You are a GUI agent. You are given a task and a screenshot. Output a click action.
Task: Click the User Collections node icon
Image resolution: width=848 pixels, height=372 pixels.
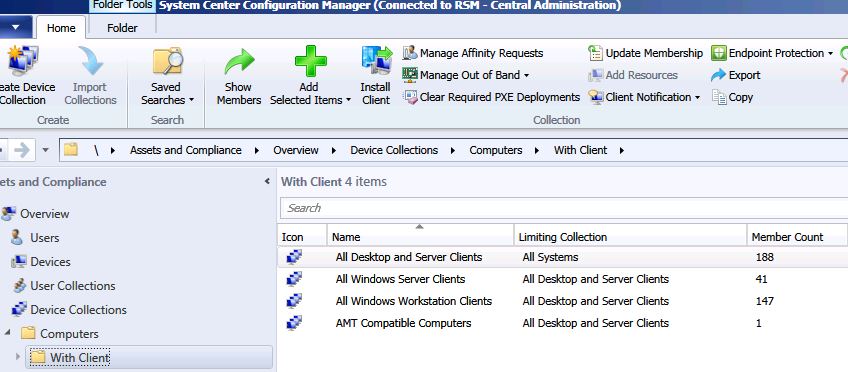19,285
